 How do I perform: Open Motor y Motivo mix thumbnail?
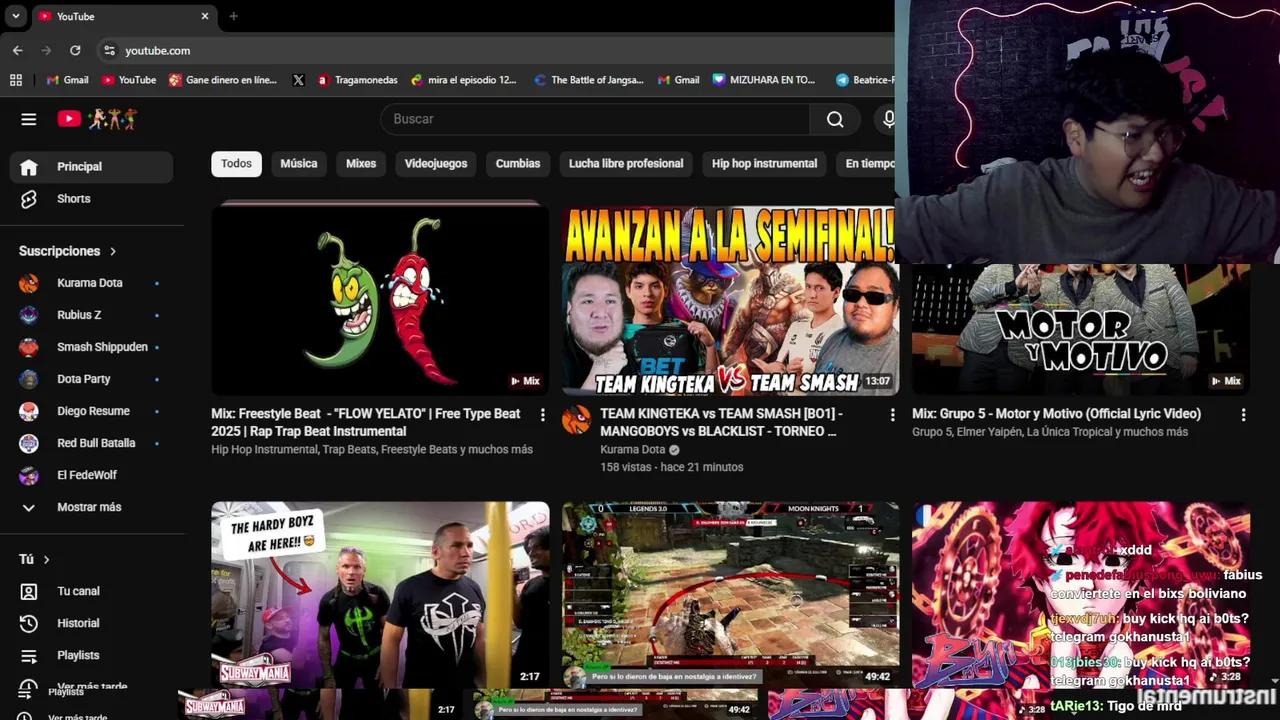point(1081,329)
